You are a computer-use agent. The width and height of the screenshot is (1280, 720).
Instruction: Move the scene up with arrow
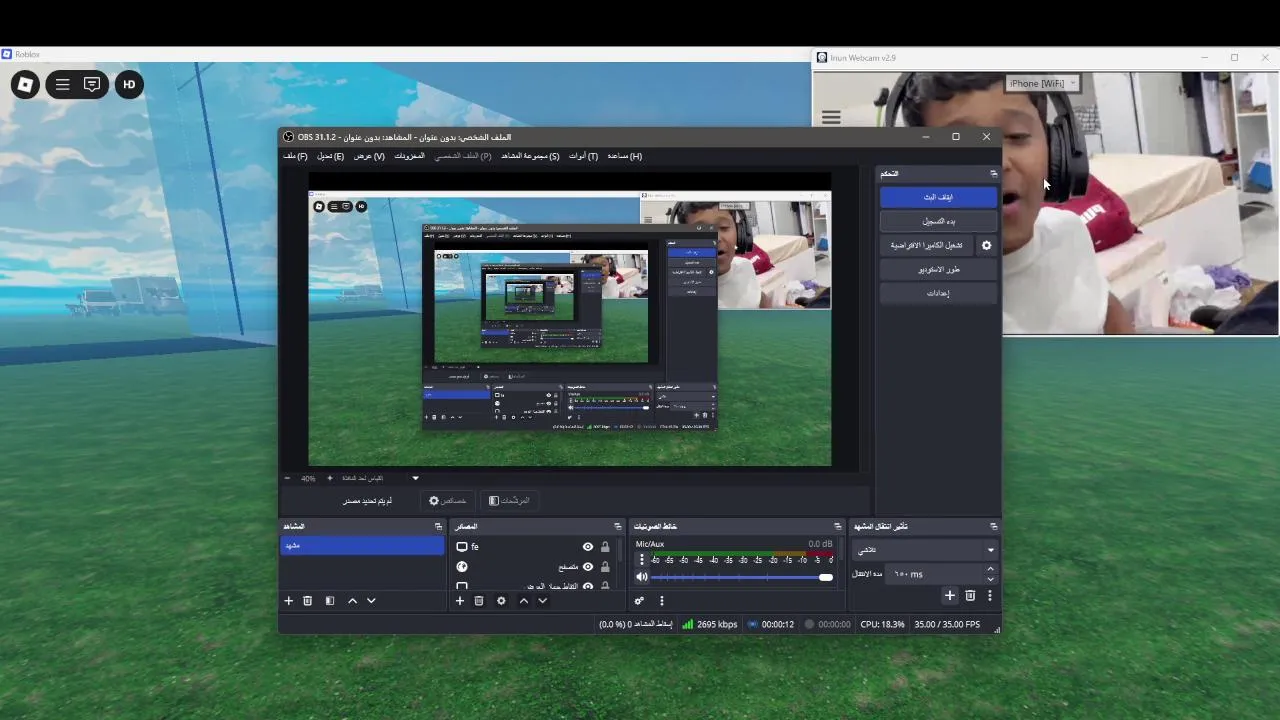coord(352,601)
